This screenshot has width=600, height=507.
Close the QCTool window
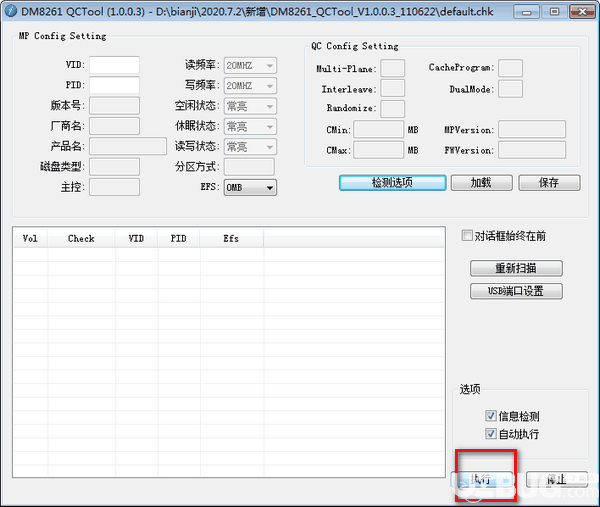point(582,11)
